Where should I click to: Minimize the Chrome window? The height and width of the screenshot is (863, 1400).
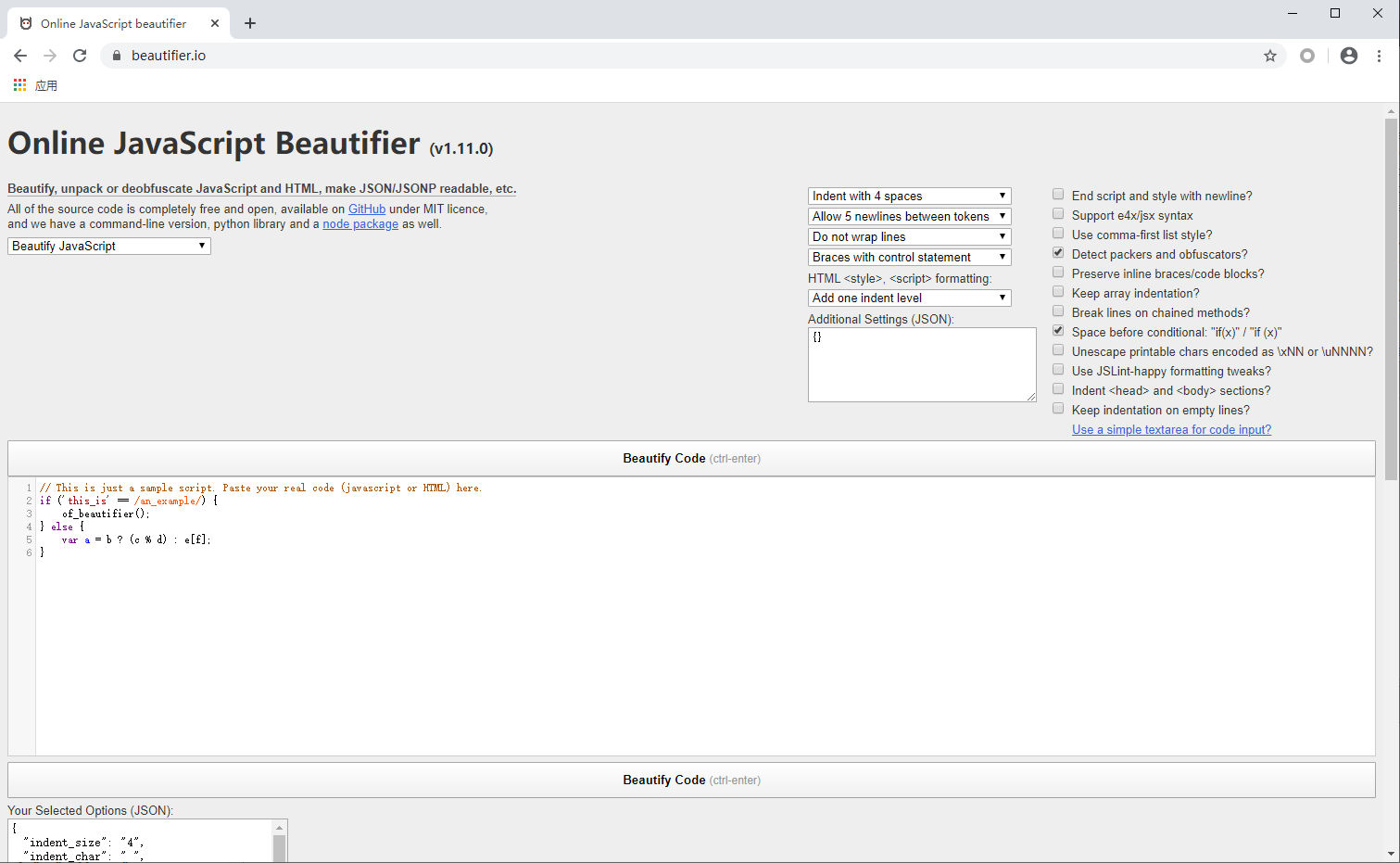coord(1293,13)
